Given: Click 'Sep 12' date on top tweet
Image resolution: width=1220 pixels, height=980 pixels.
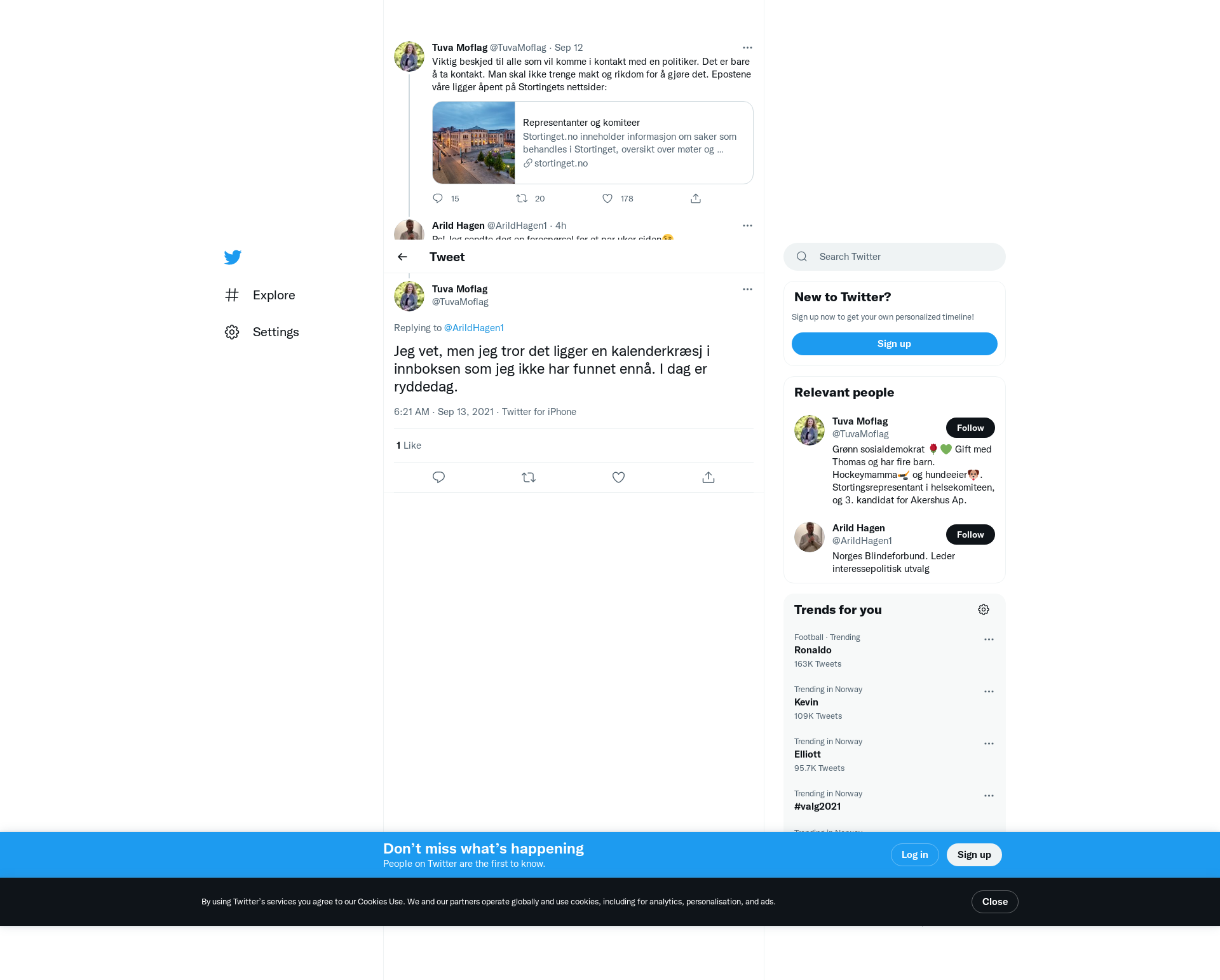Looking at the screenshot, I should 569,48.
